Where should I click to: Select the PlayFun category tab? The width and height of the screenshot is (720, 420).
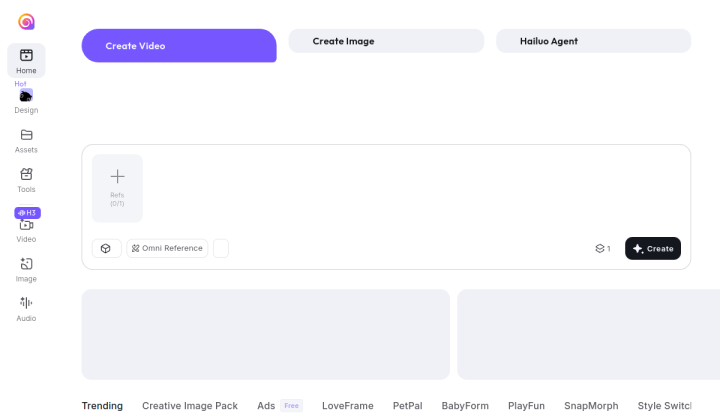point(526,406)
